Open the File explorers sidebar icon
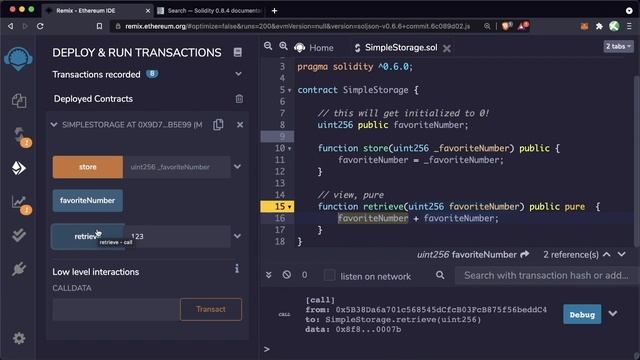Viewport: 640px width, 360px height. tap(19, 100)
